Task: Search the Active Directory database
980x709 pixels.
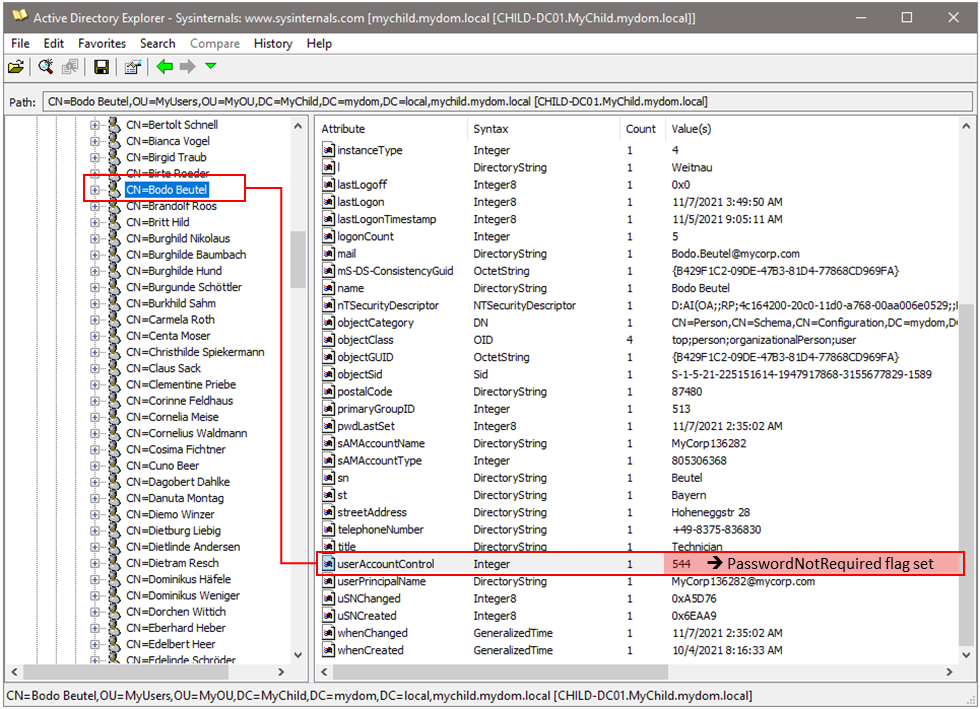Action: coord(45,66)
